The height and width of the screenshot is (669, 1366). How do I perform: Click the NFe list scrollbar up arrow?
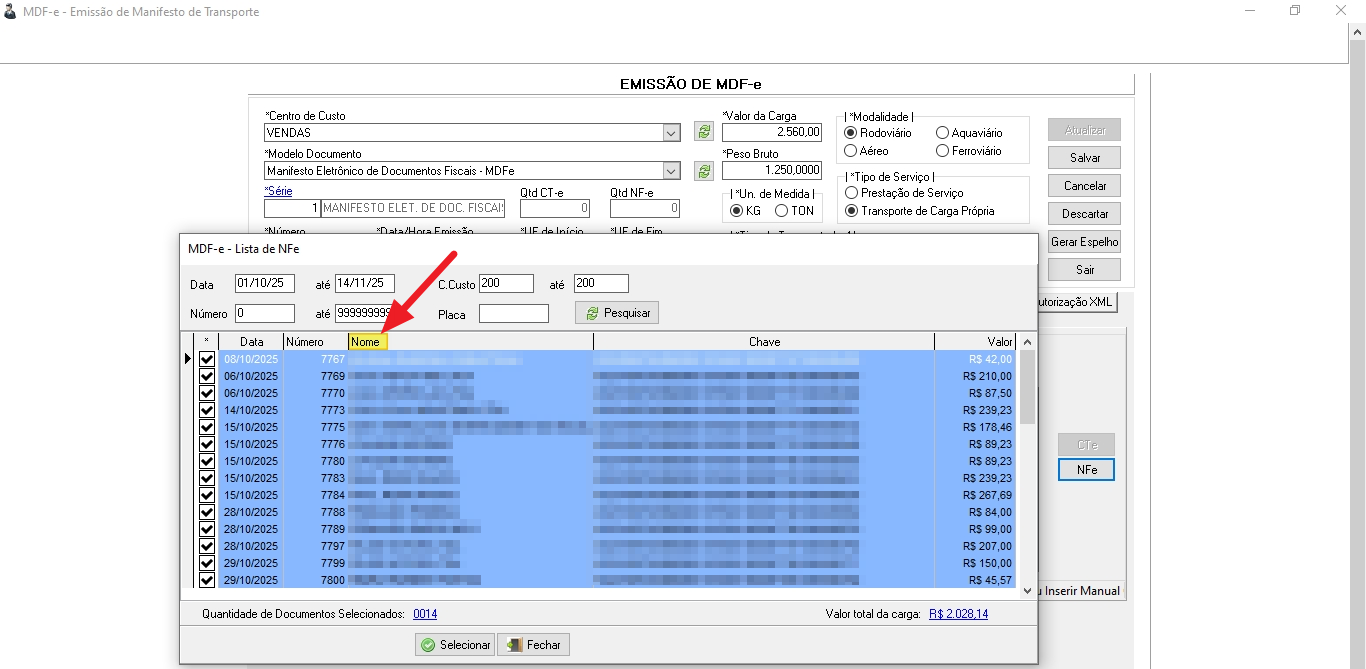(x=1027, y=342)
